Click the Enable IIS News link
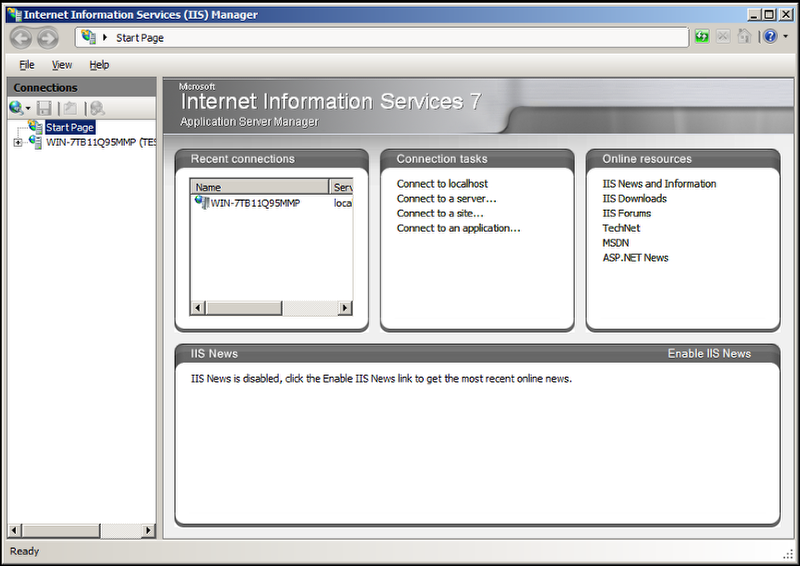The width and height of the screenshot is (800, 566). pyautogui.click(x=708, y=354)
